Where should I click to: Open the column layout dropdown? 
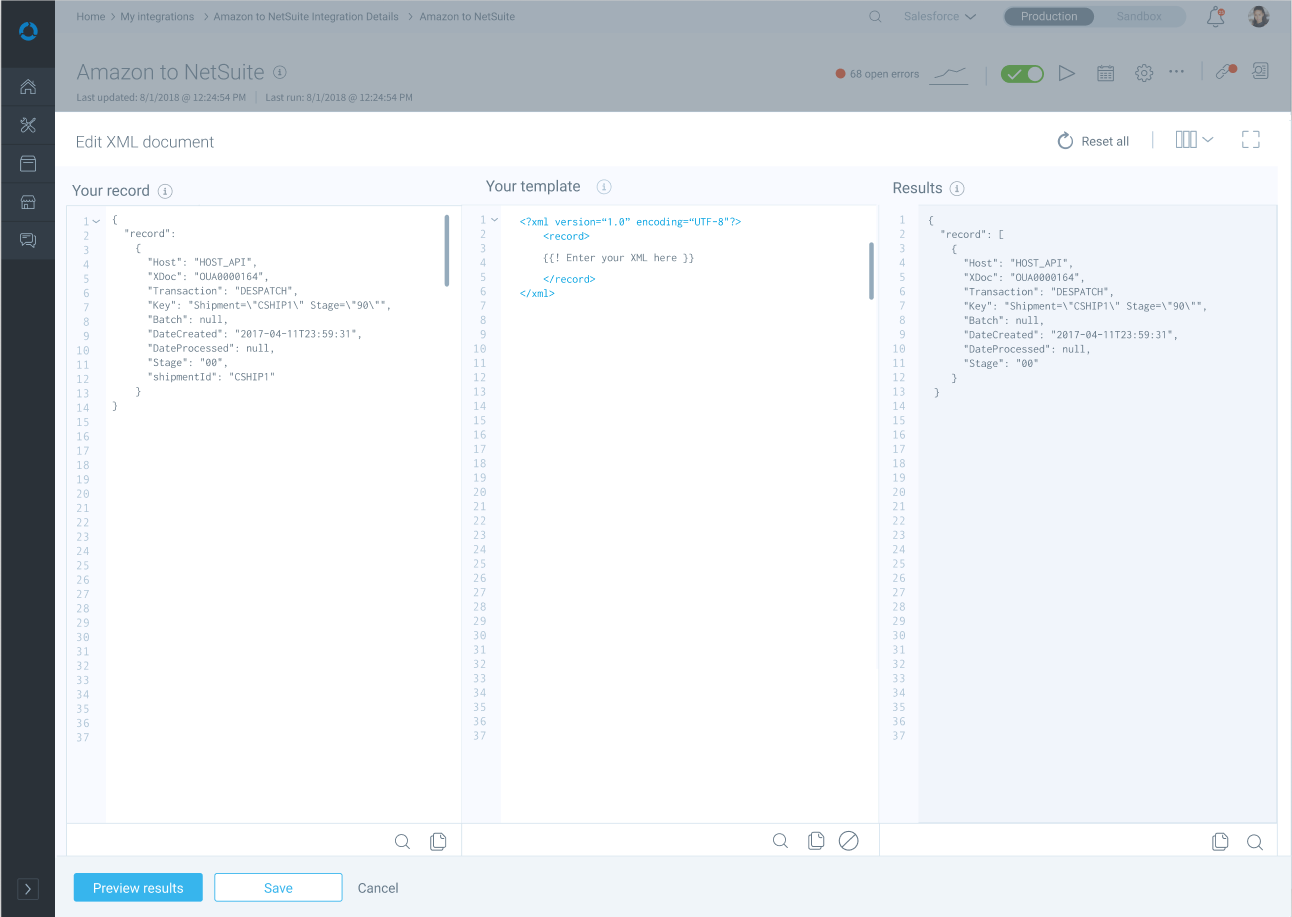click(1194, 140)
